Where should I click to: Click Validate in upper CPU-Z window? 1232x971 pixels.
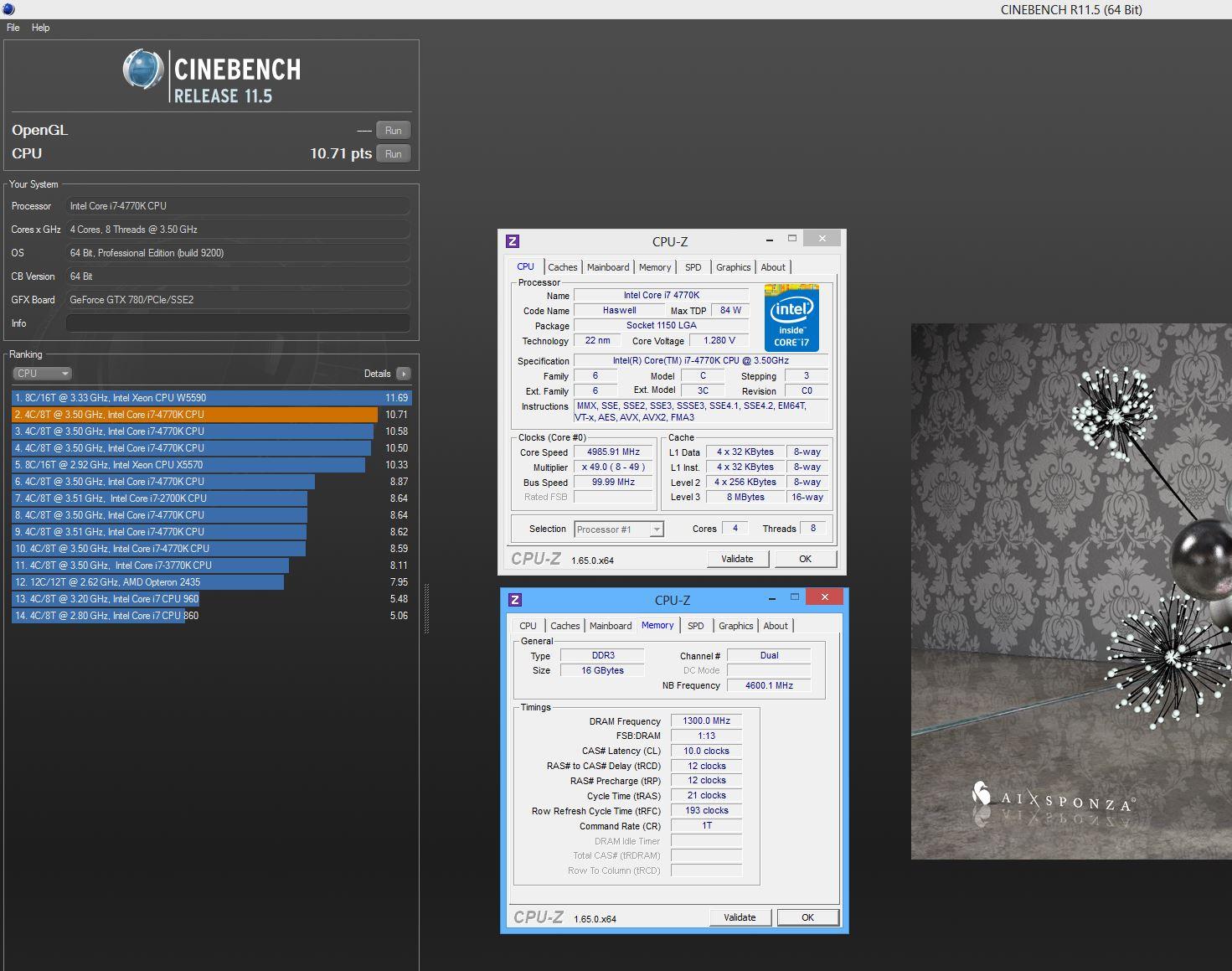[x=737, y=559]
